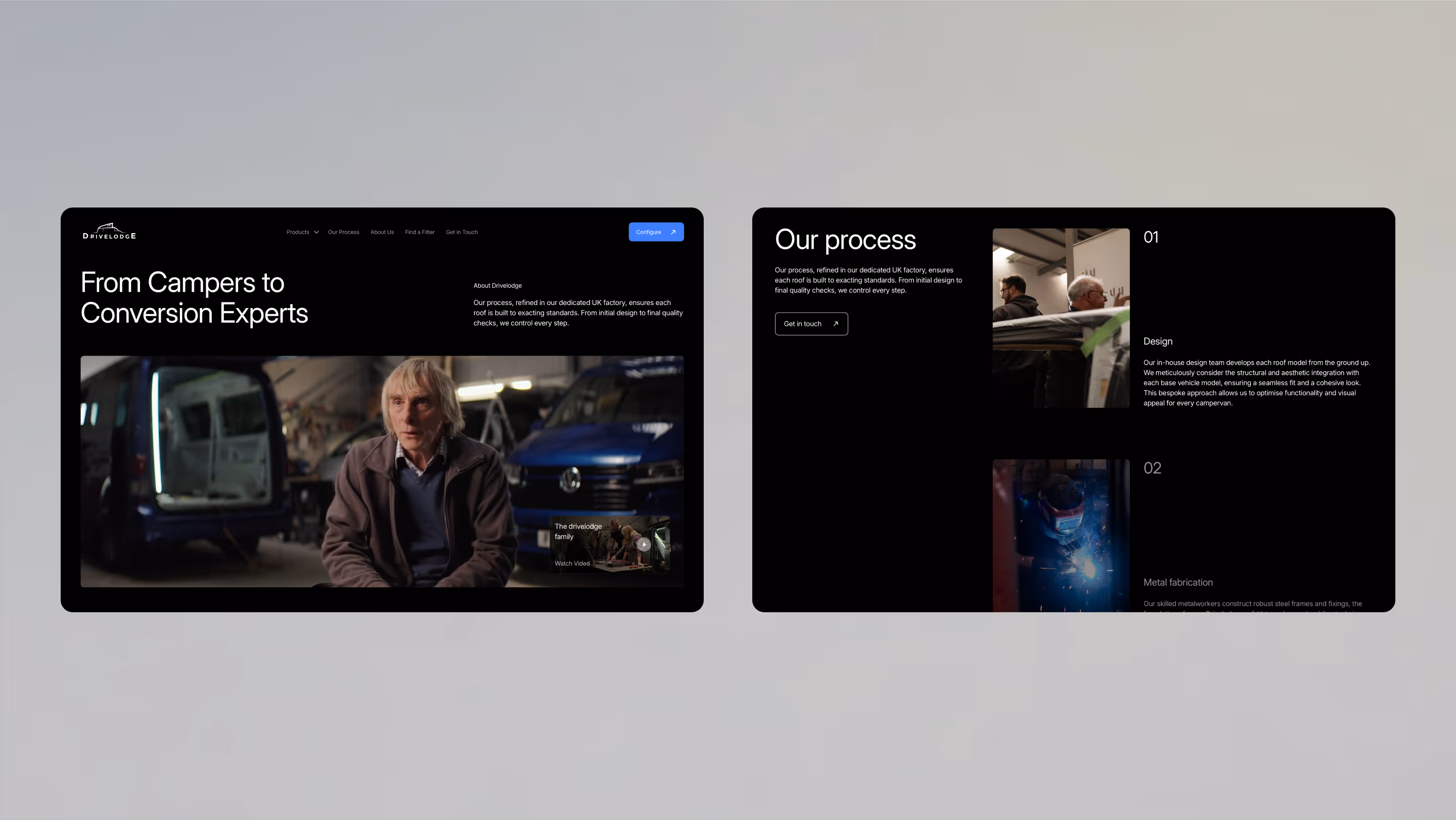The image size is (1456, 820).
Task: Click Get in touch outlined button
Action: [811, 323]
